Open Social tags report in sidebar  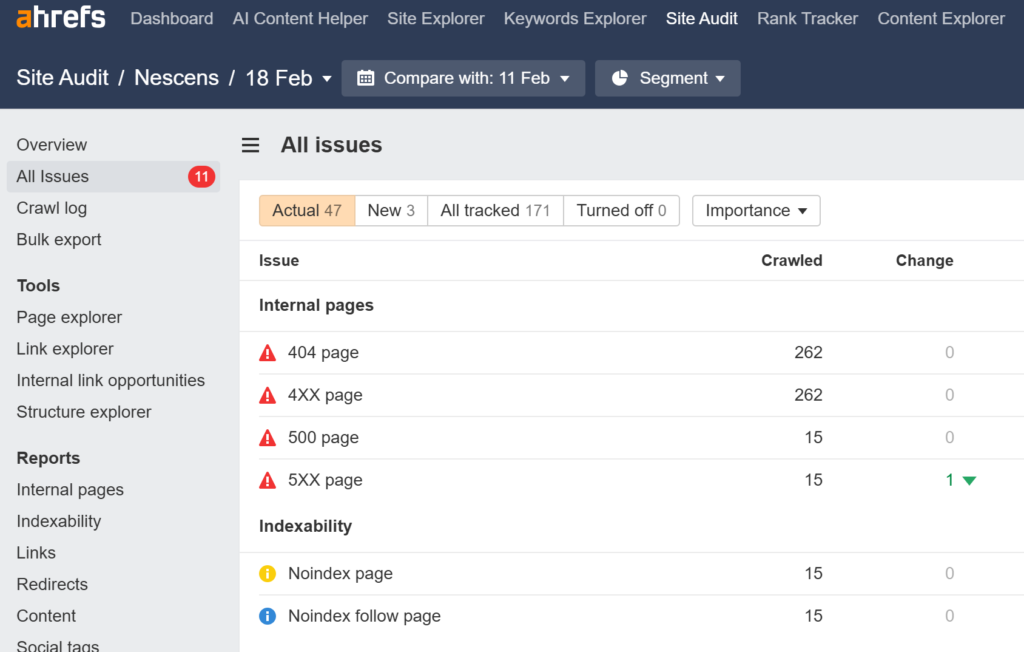coord(57,645)
